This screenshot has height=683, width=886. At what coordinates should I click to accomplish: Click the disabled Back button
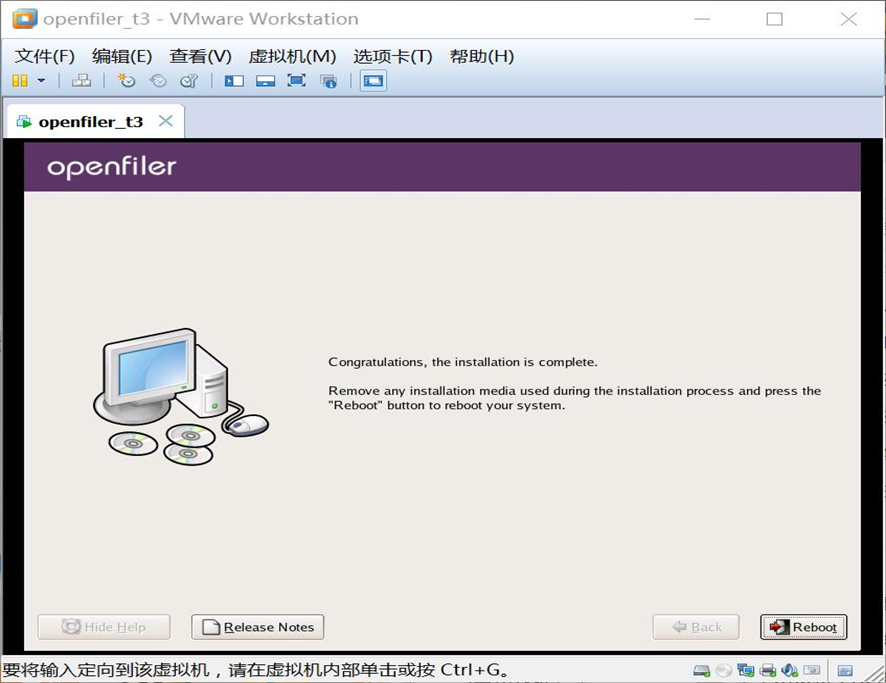(x=696, y=627)
